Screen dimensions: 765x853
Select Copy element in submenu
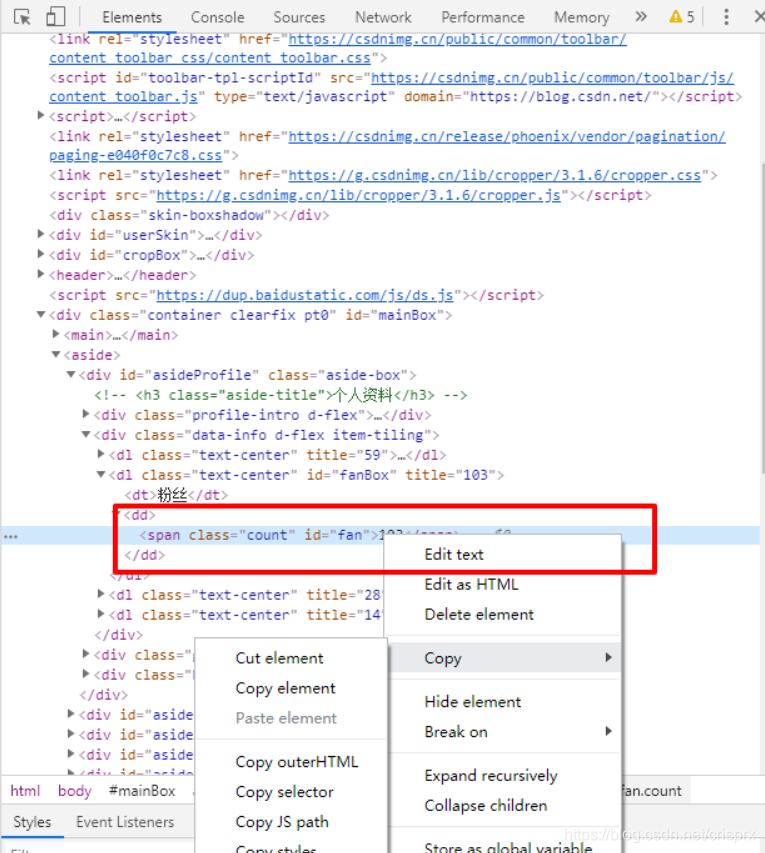pyautogui.click(x=291, y=688)
